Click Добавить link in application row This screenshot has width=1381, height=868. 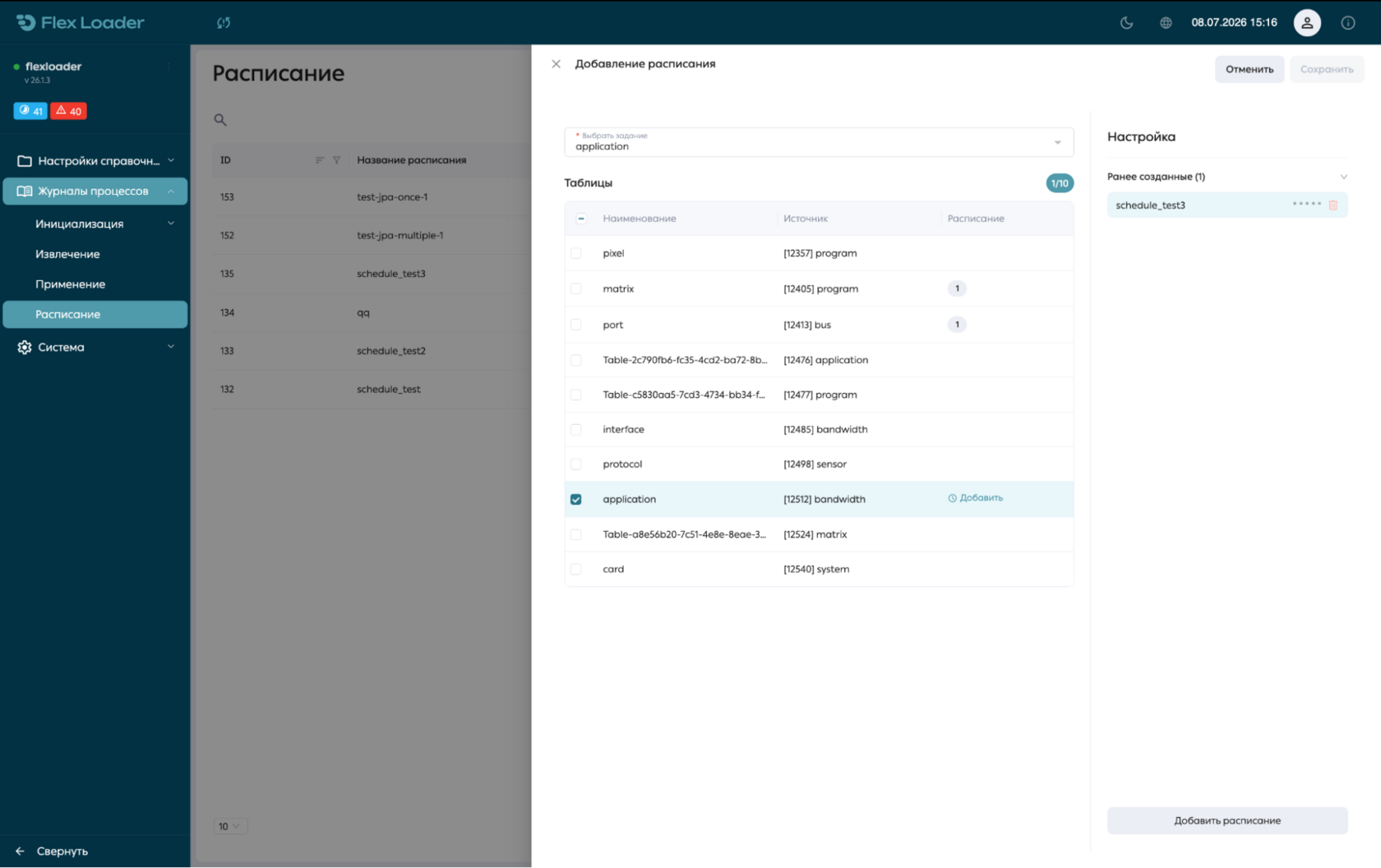coord(976,498)
